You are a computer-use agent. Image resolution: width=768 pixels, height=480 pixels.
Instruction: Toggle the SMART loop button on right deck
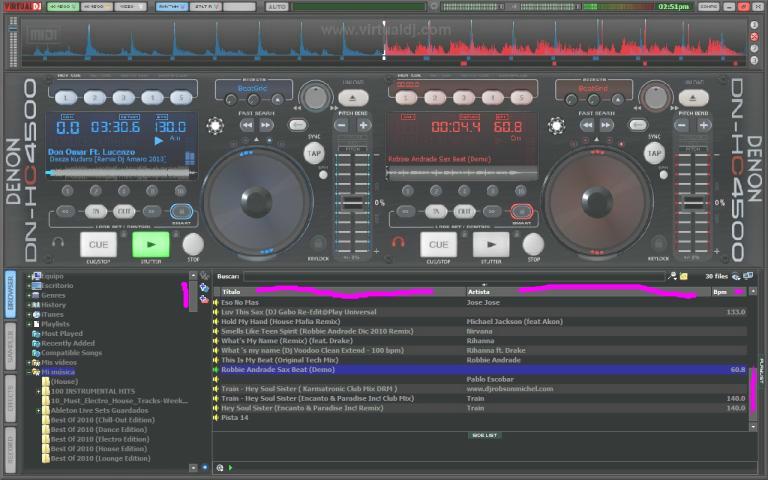pos(520,211)
